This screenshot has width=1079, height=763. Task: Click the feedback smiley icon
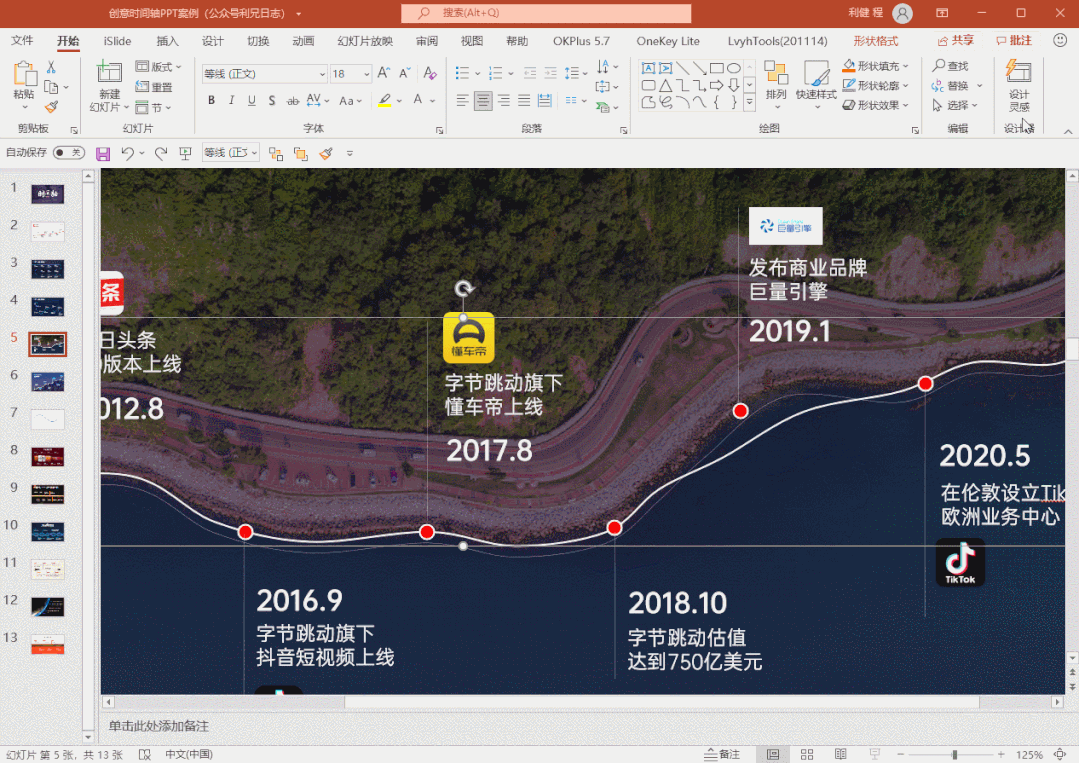(x=1060, y=41)
